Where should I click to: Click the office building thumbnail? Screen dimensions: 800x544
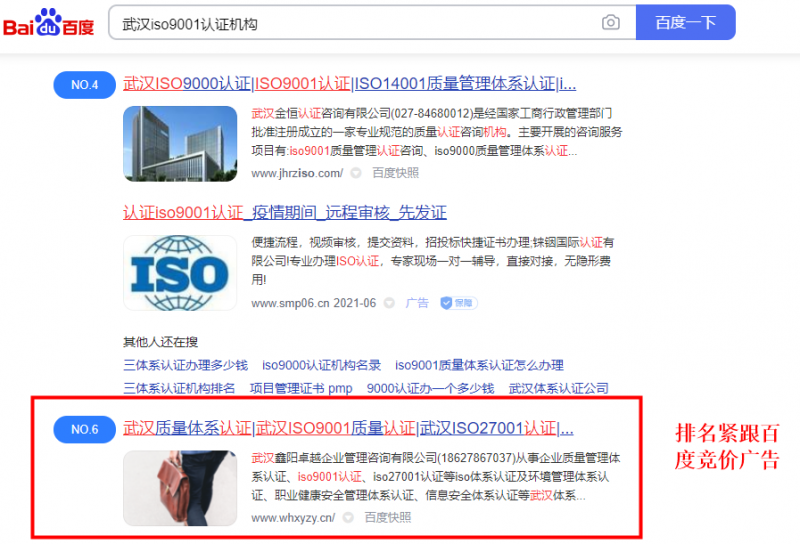174,144
